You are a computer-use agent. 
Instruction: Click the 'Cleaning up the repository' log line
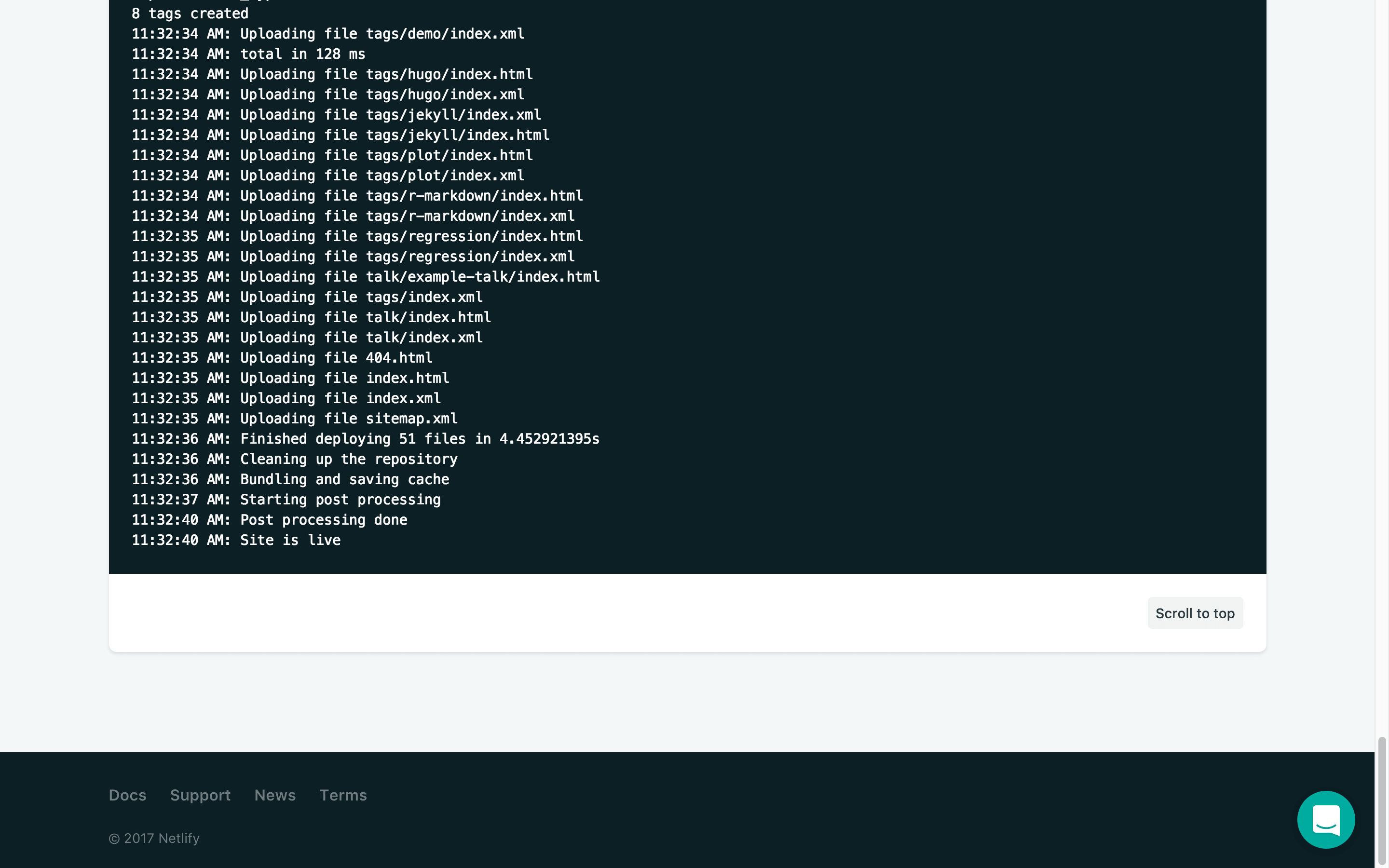click(x=295, y=459)
